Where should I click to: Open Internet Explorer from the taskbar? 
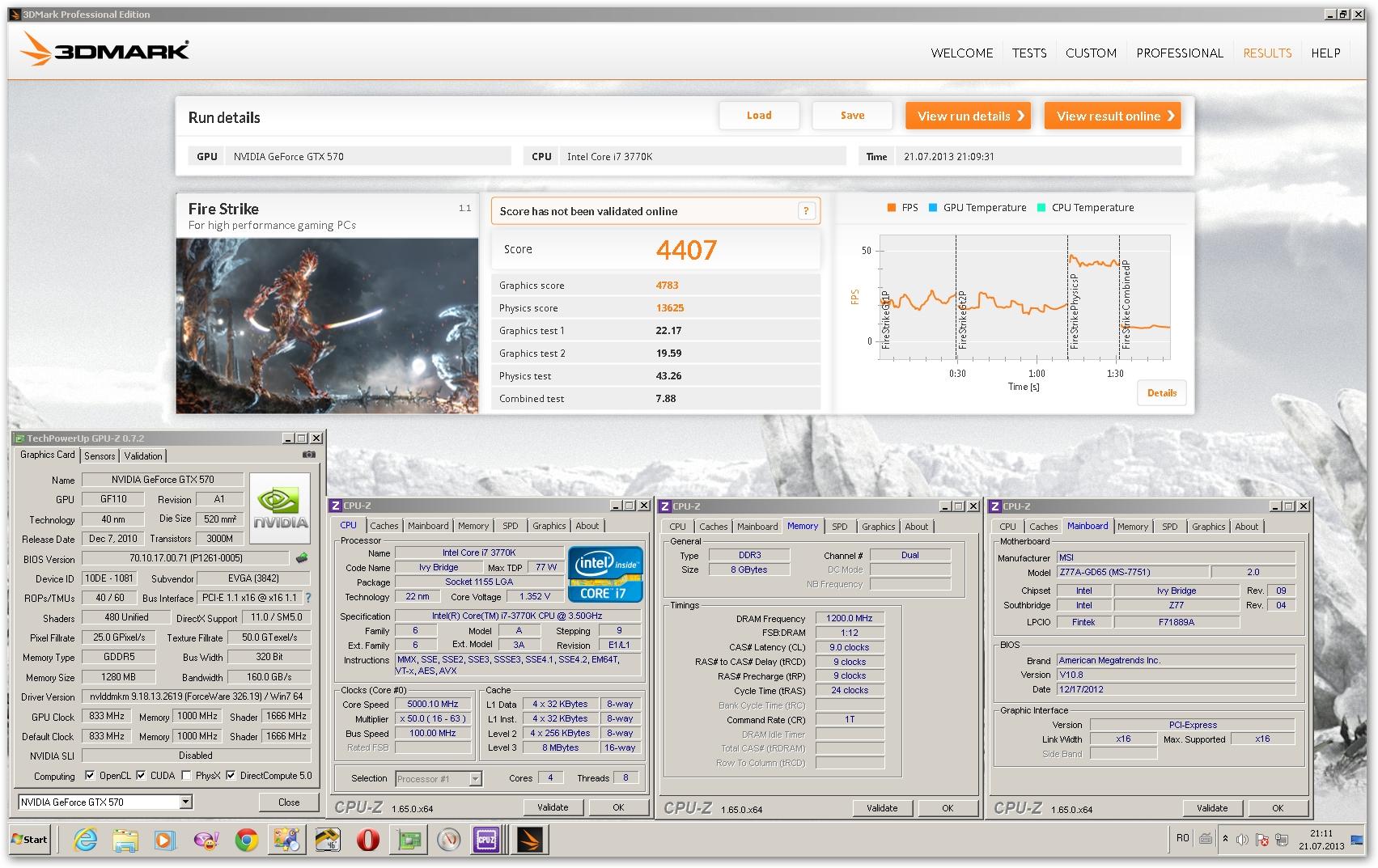pyautogui.click(x=85, y=840)
